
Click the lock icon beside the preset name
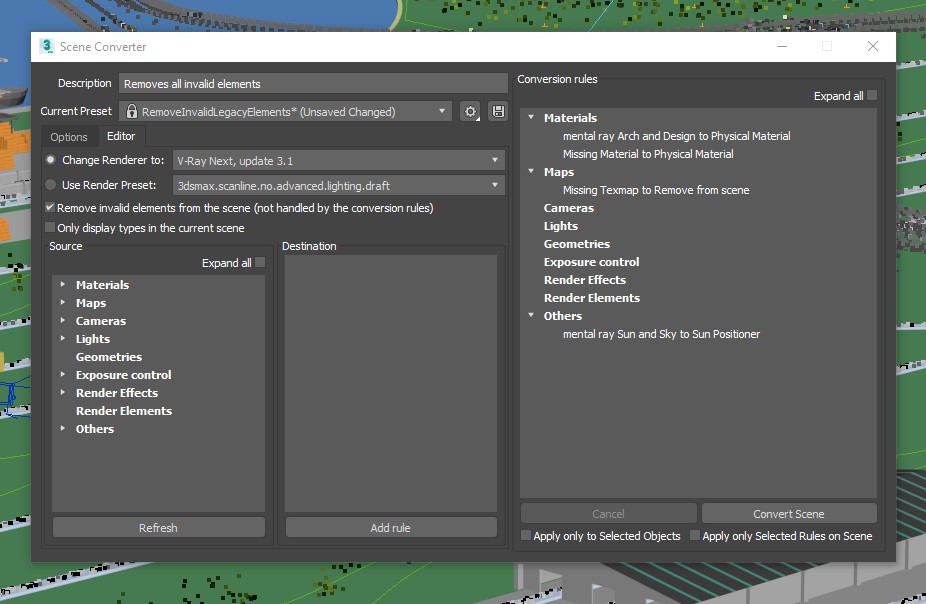pos(132,112)
